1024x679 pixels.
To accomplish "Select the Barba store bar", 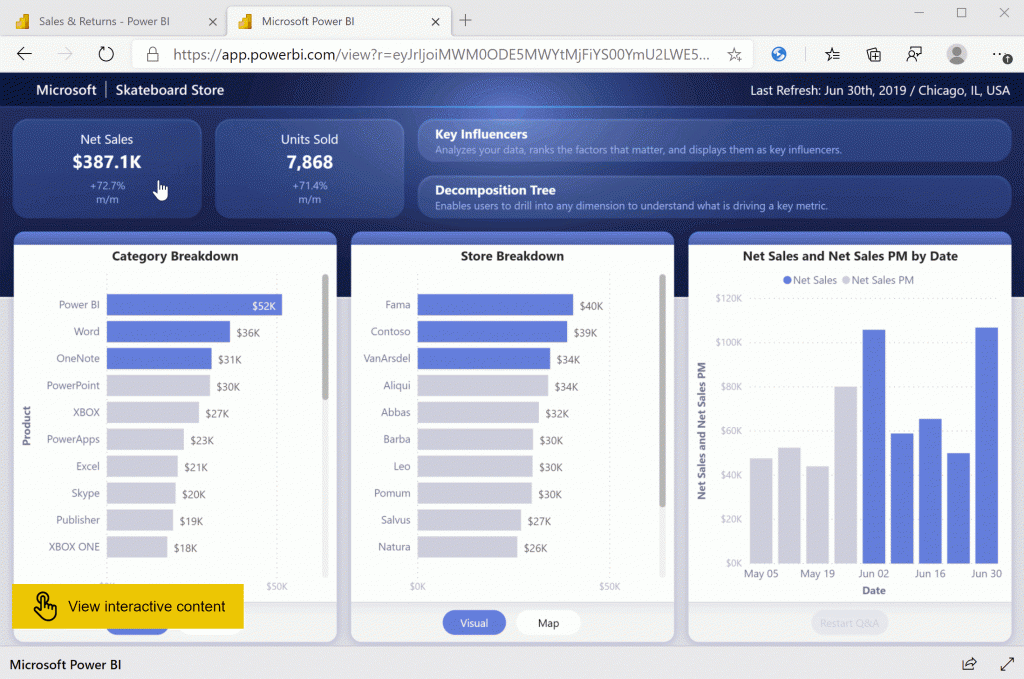I will coord(475,439).
